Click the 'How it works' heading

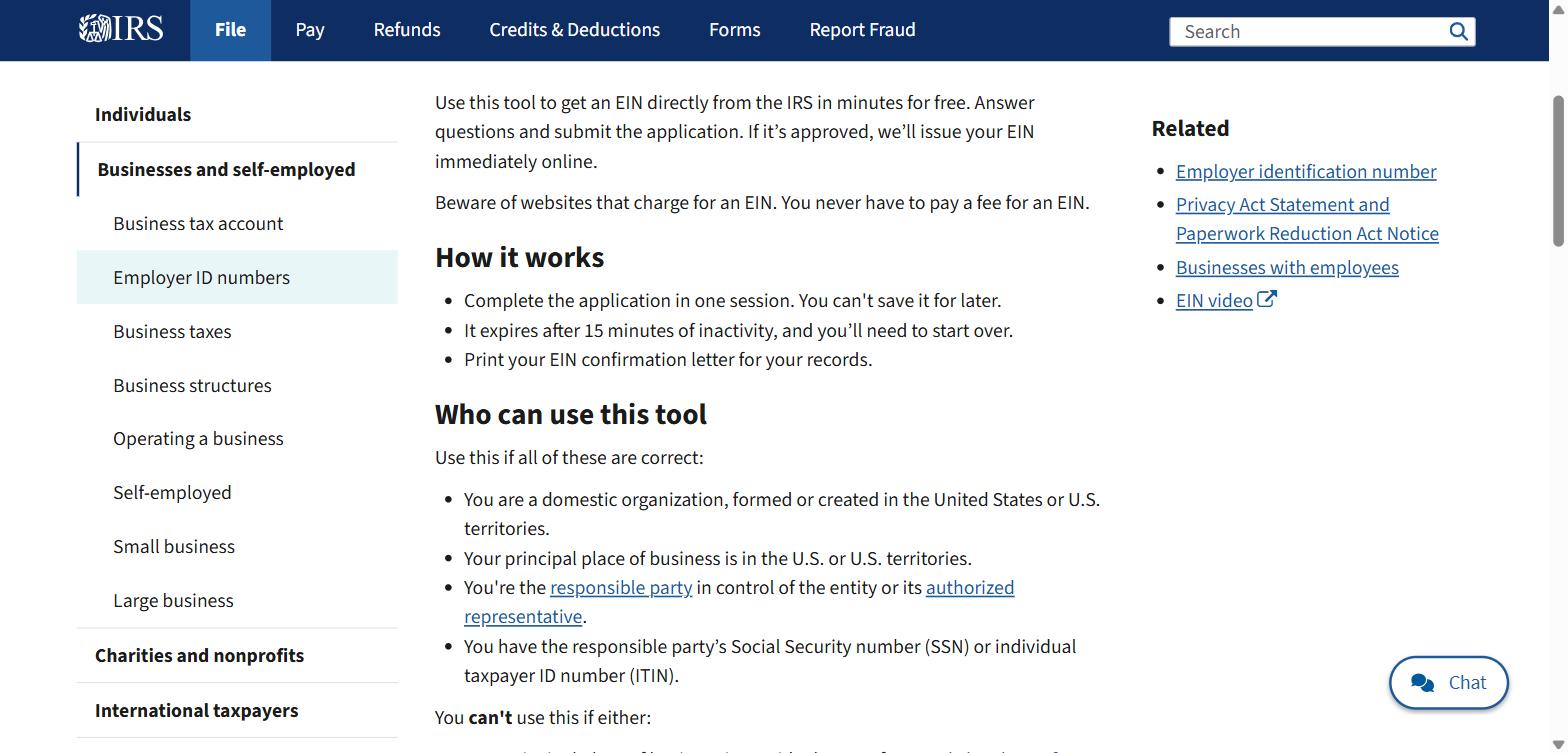click(x=520, y=258)
